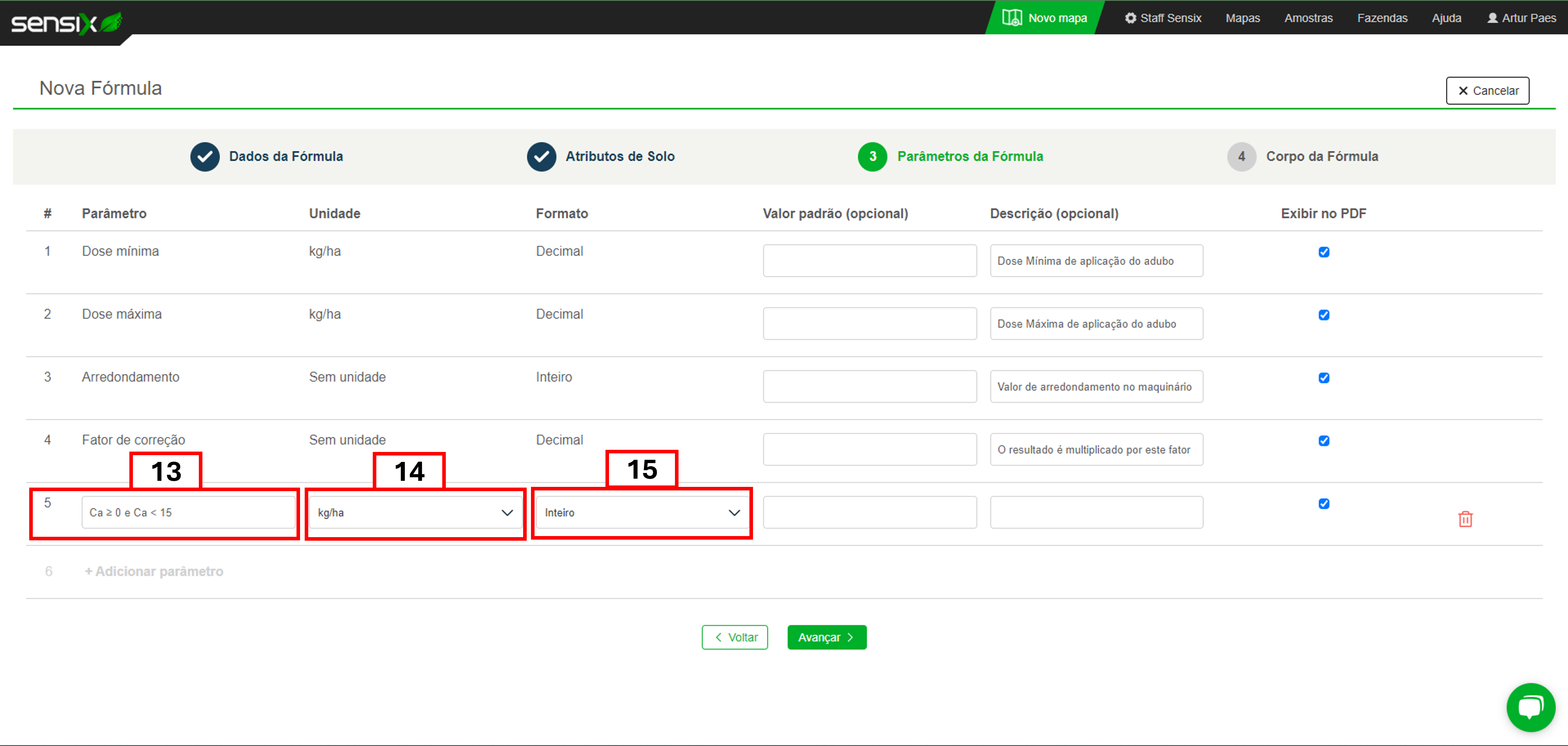Click the Dados da Fórmula checkmark step icon
The width and height of the screenshot is (1568, 746).
205,156
